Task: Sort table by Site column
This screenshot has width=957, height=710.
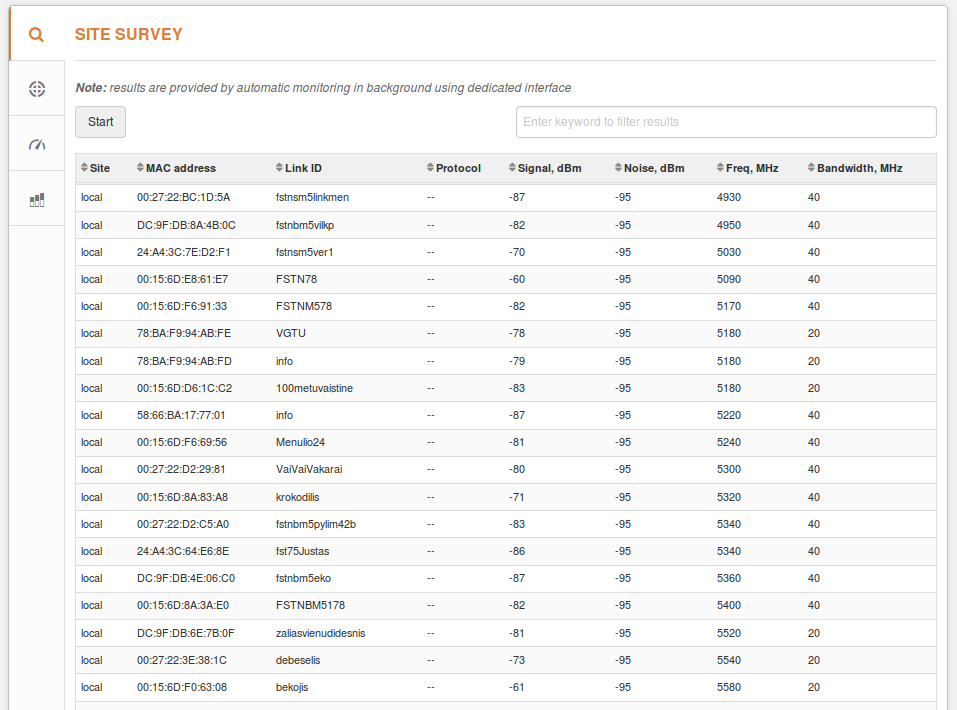Action: tap(95, 168)
